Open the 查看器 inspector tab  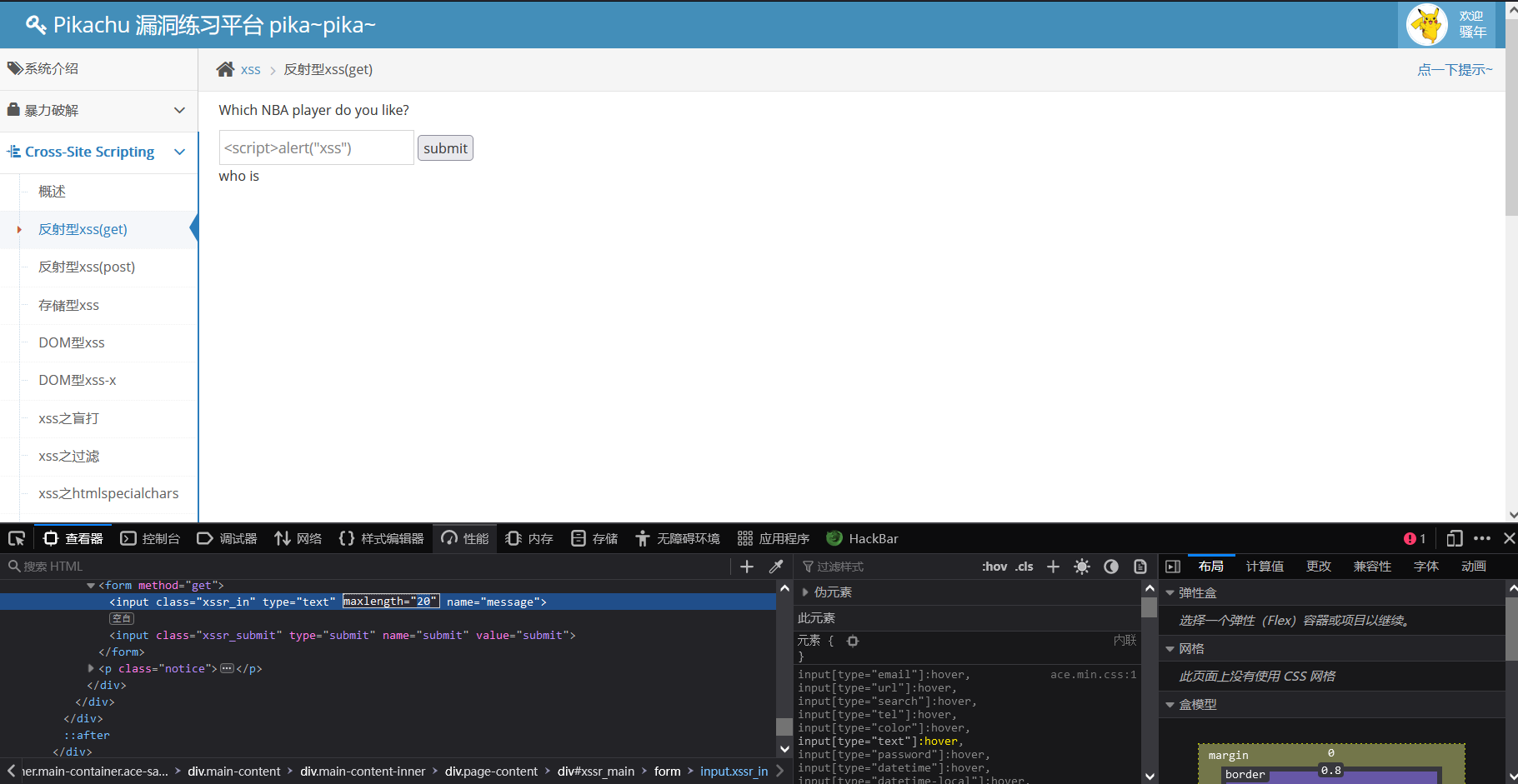tap(73, 538)
